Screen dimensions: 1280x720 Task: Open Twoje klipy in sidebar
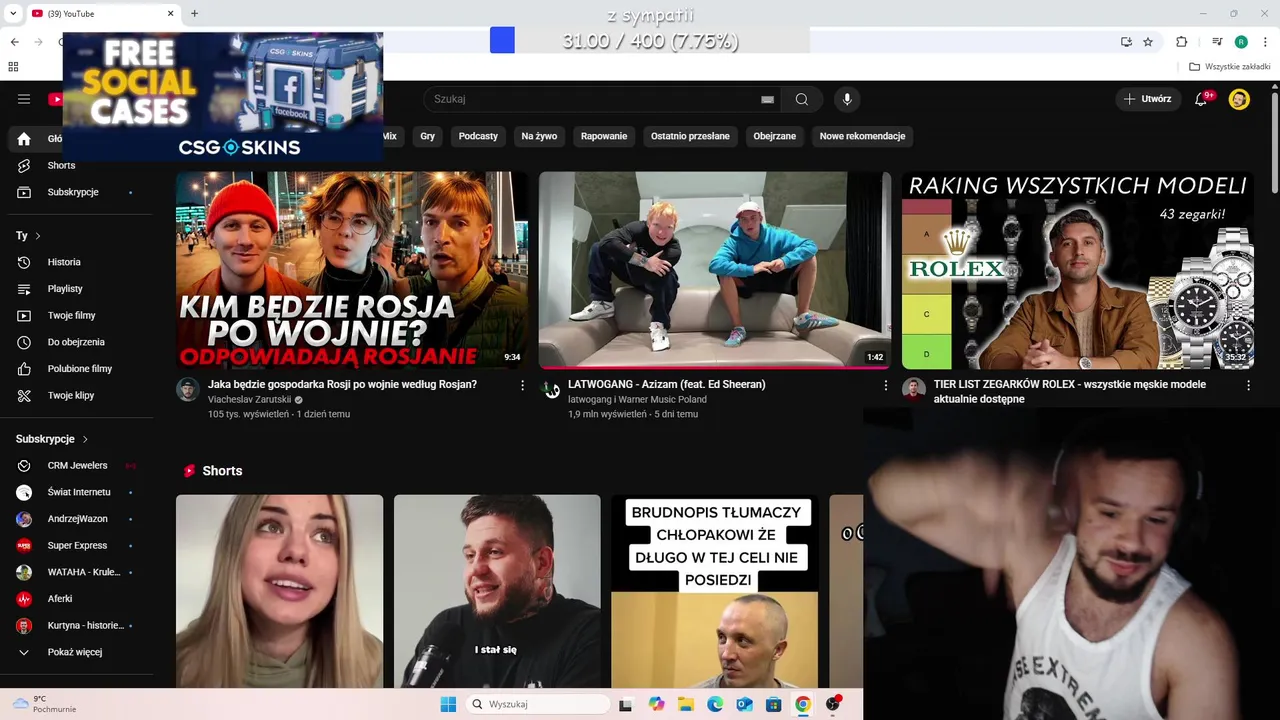(x=71, y=395)
